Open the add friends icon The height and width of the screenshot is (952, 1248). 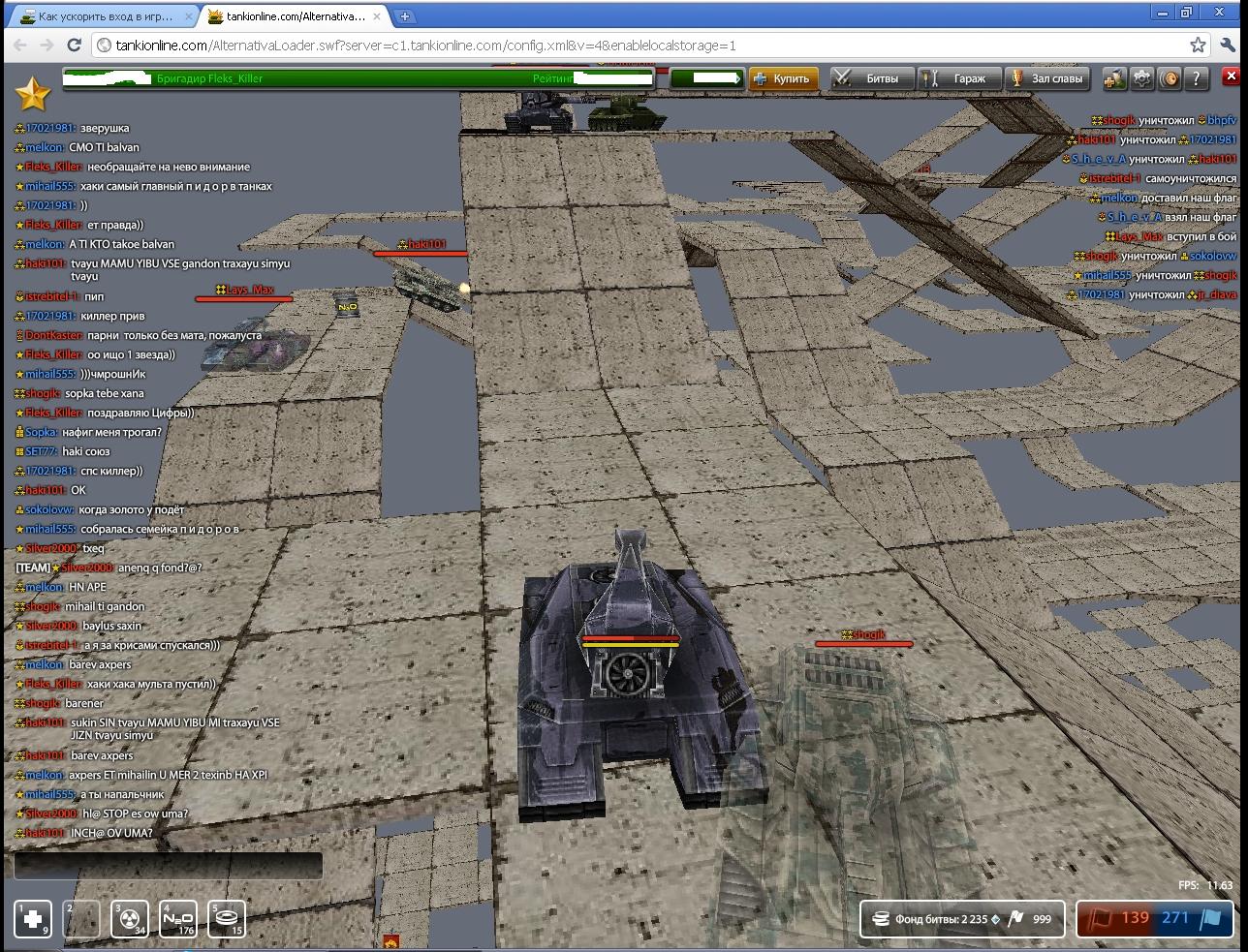click(1114, 79)
